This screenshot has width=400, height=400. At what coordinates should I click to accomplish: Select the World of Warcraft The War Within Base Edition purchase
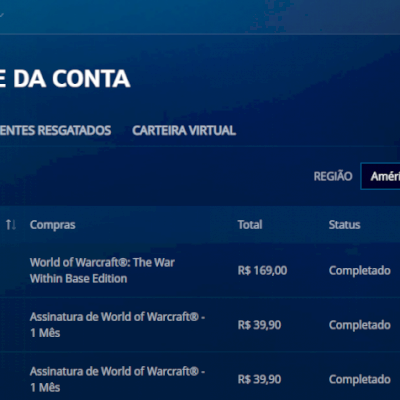click(x=102, y=270)
